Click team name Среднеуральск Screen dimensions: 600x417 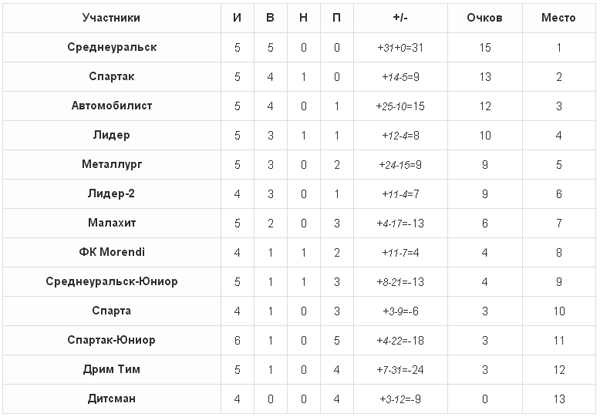[112, 47]
